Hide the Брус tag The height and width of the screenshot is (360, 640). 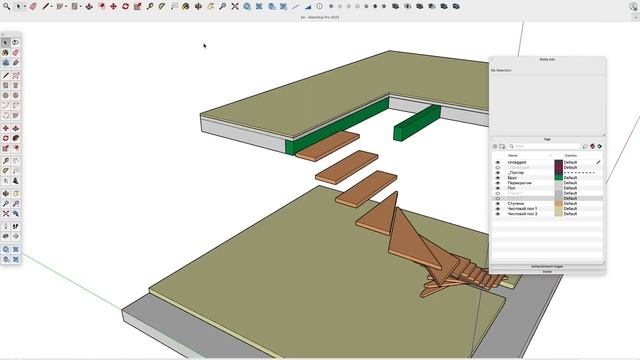498,178
